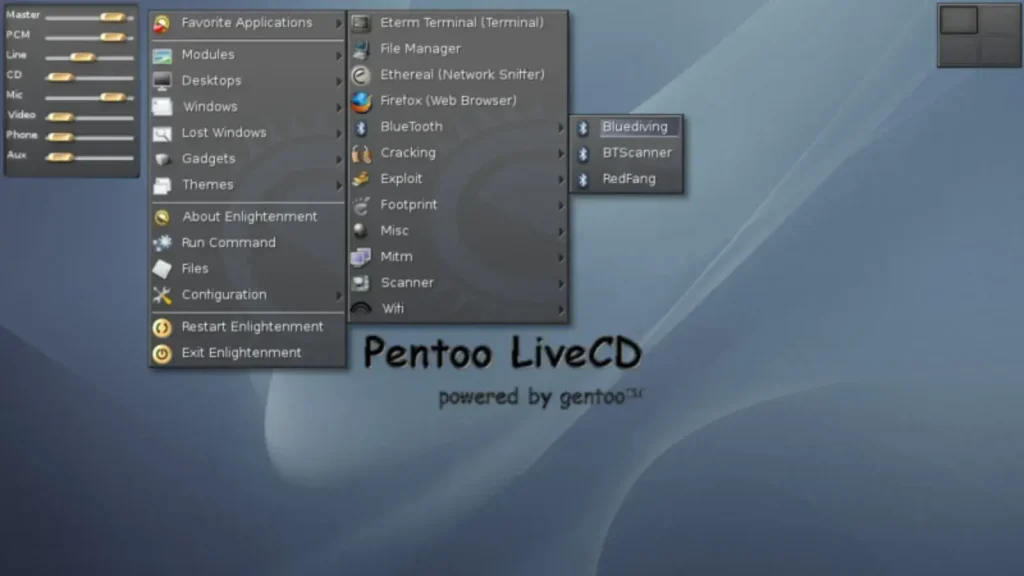Click the Windows menu icon
This screenshot has height=576, width=1024.
[x=162, y=107]
